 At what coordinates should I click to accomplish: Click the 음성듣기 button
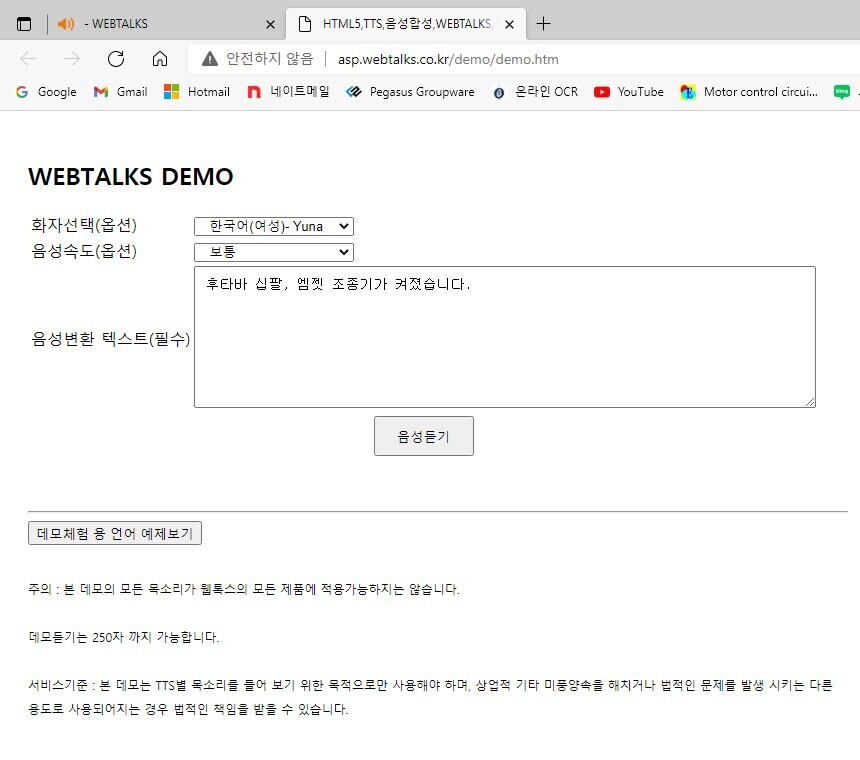(x=423, y=436)
